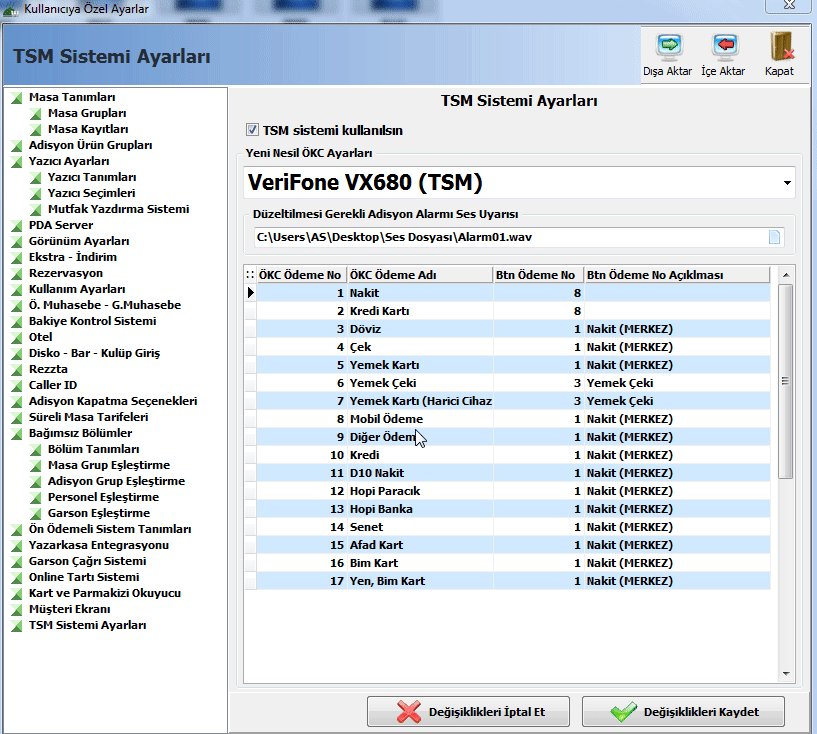
Task: Click the Kapat door icon
Action: (781, 46)
